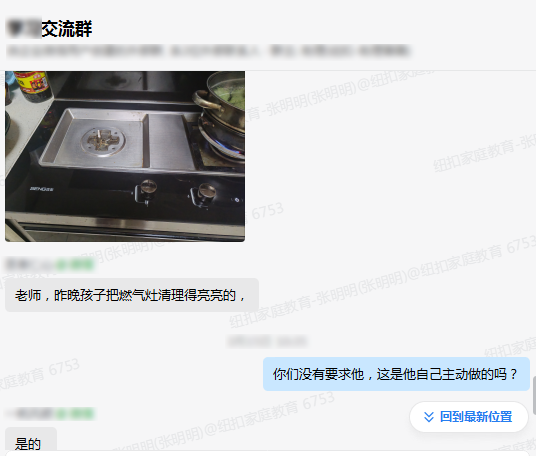Click the soy sauce bottle in photo
This screenshot has width=536, height=456.
[x=33, y=85]
